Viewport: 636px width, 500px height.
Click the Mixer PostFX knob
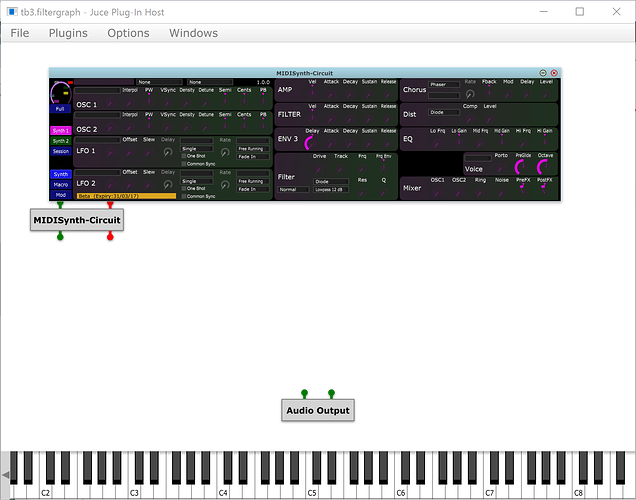pos(544,191)
